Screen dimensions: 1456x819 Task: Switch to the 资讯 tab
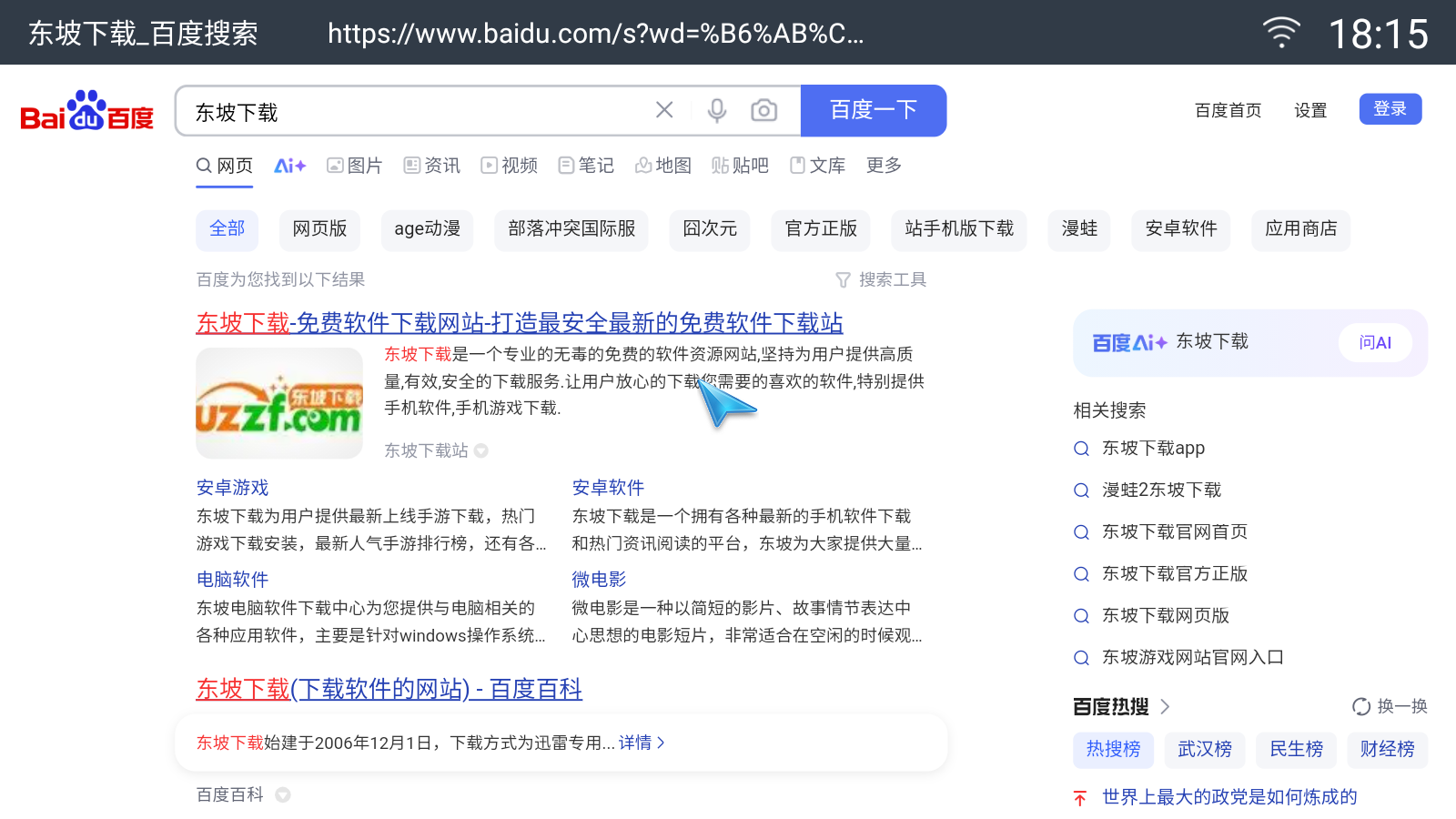tap(431, 166)
